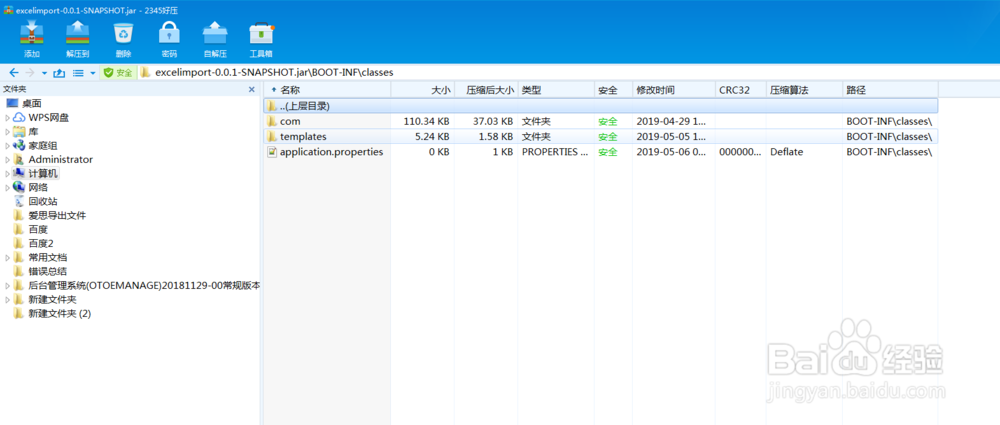
Task: Click the up-one-level folder icon
Action: pos(59,73)
